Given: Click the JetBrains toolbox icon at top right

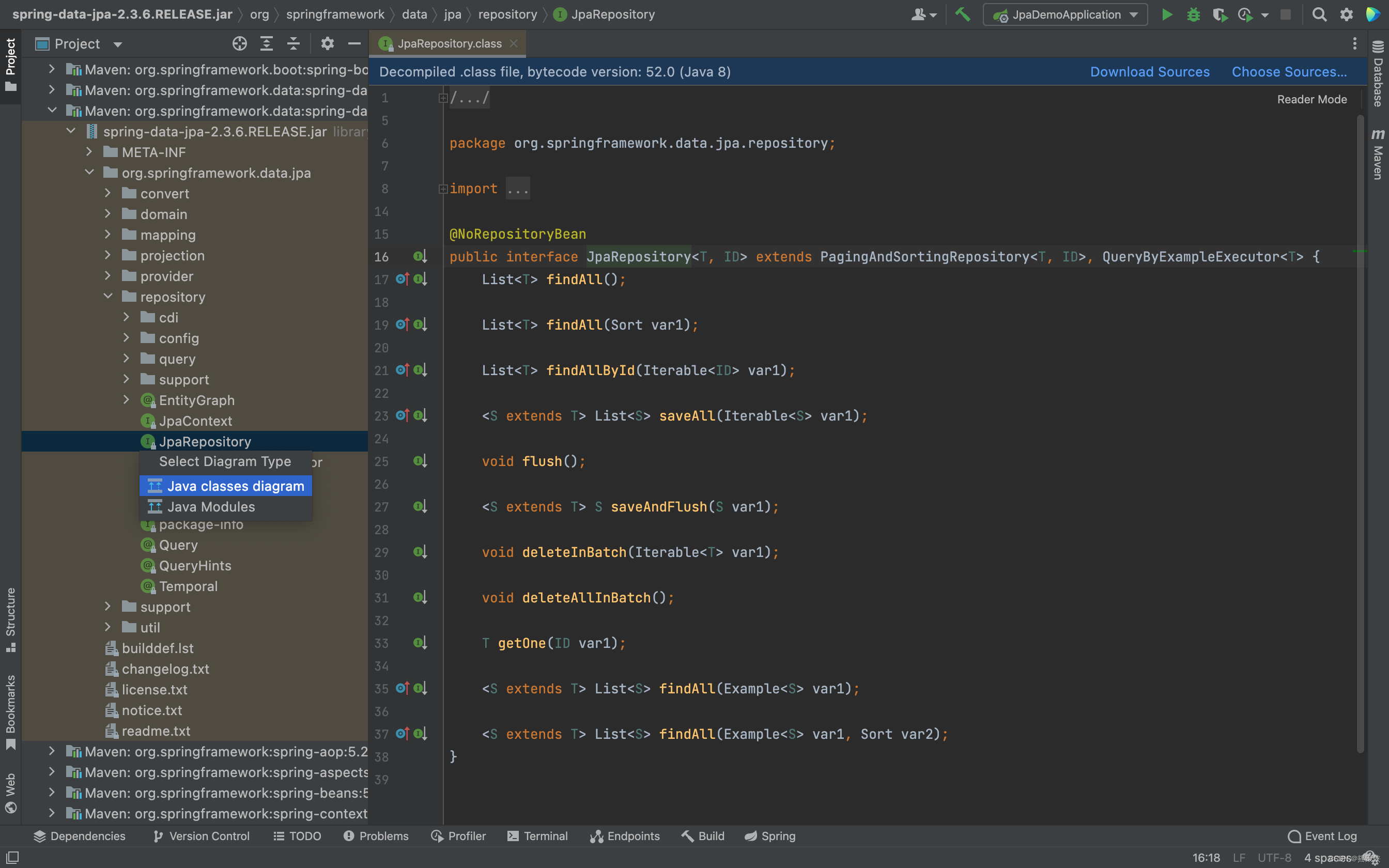Looking at the screenshot, I should (x=1373, y=14).
